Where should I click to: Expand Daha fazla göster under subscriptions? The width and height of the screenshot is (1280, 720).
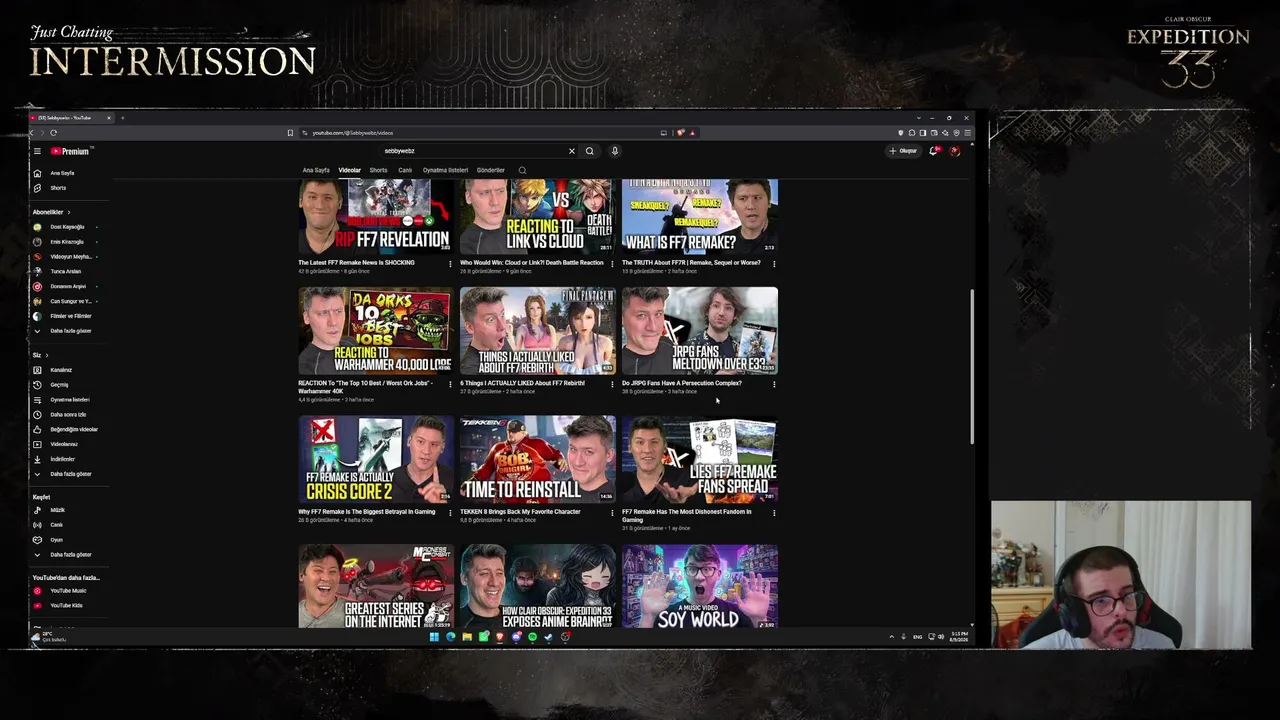(70, 331)
